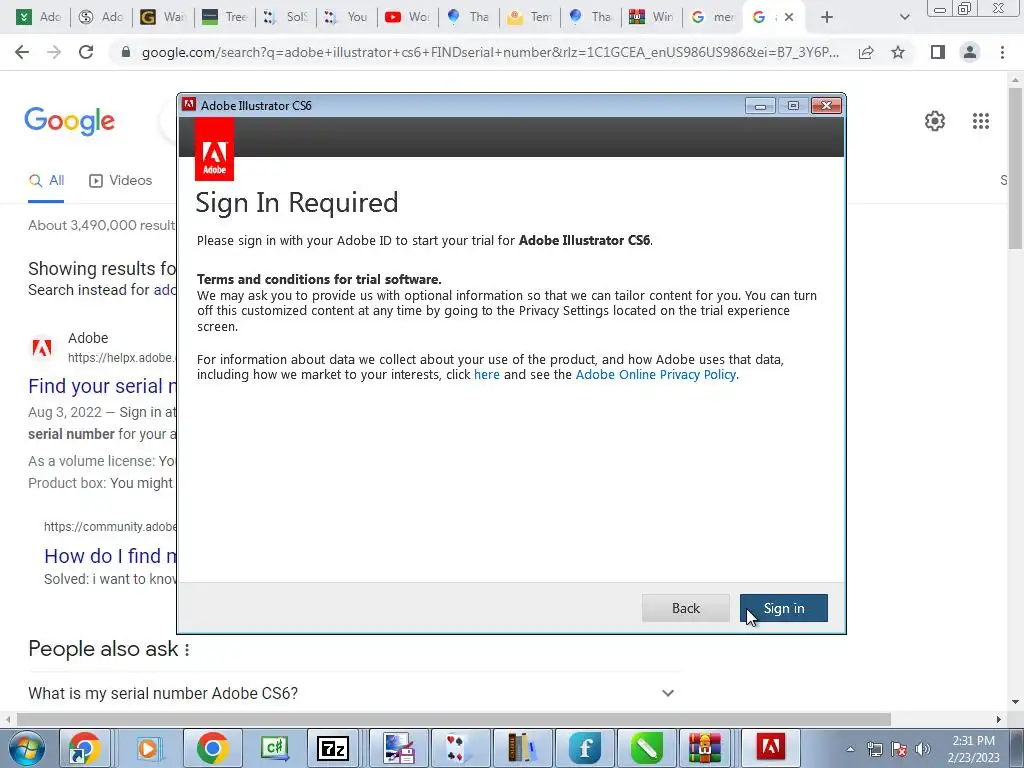Expand 'What is my serial number Adobe CS6?'
This screenshot has height=768, width=1024.
pyautogui.click(x=355, y=694)
